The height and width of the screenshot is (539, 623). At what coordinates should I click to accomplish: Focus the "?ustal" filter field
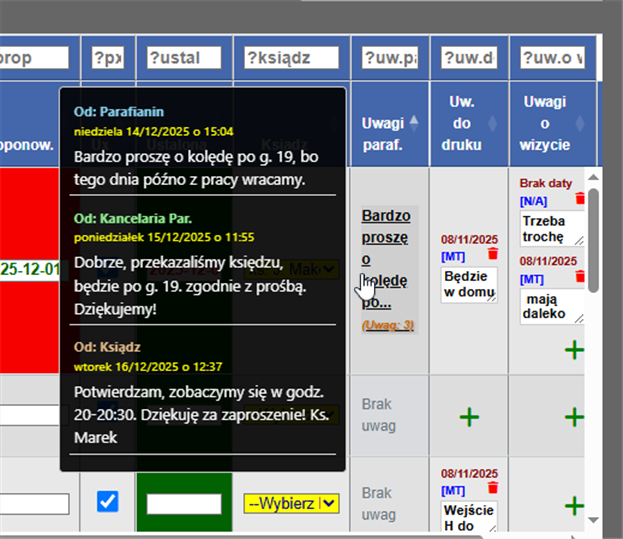pos(184,58)
